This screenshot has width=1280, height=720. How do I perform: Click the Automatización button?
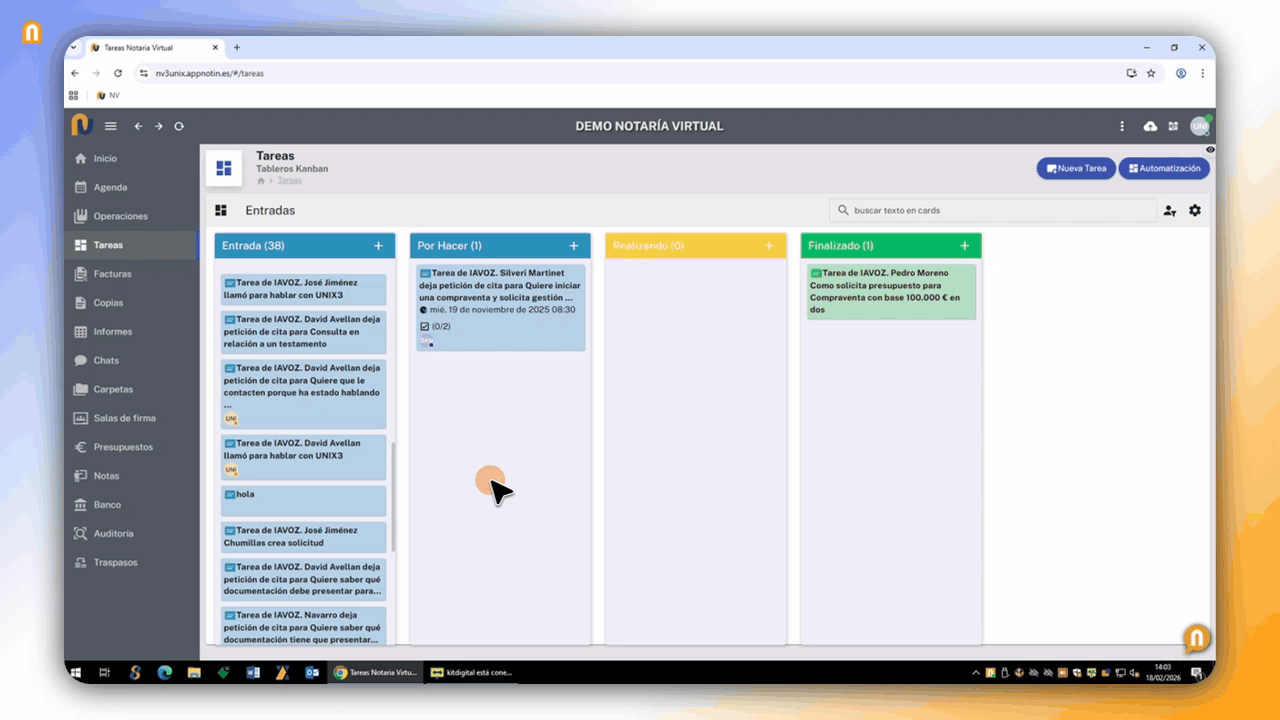[1163, 168]
